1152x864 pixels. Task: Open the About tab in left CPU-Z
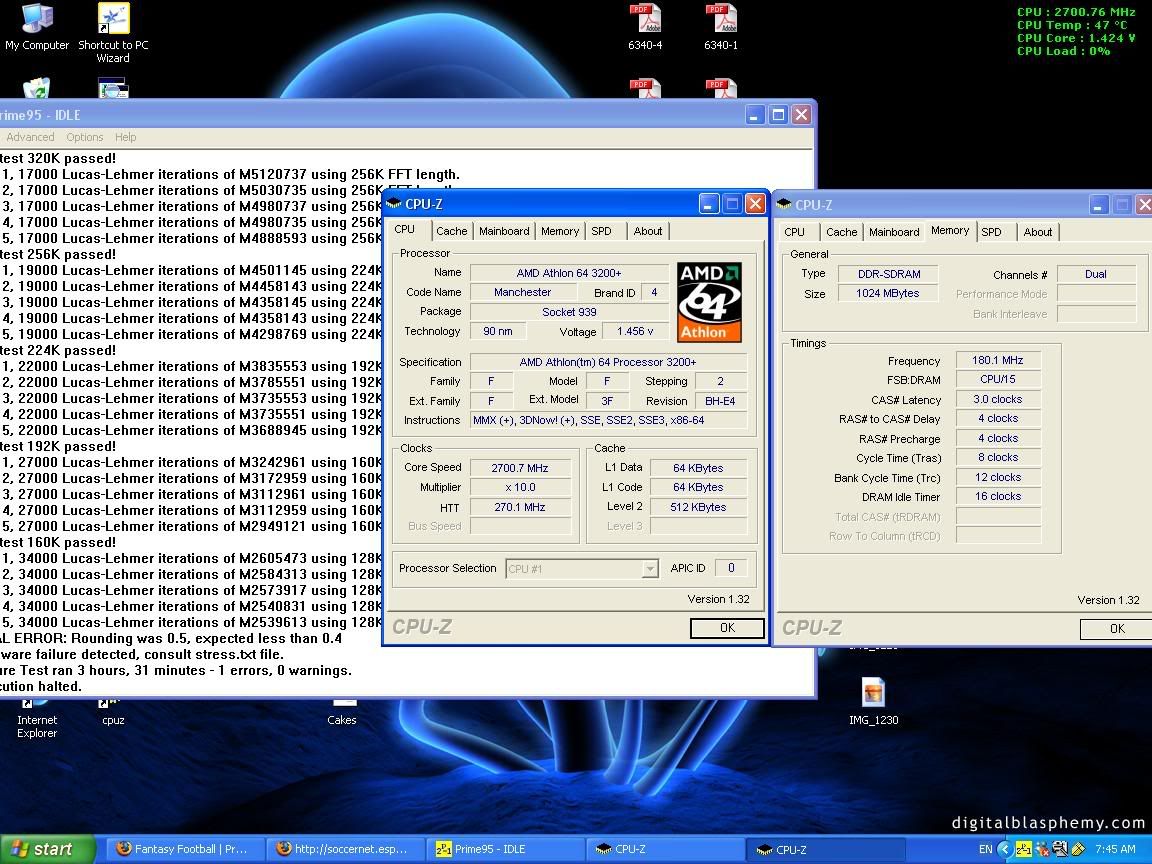tap(648, 231)
